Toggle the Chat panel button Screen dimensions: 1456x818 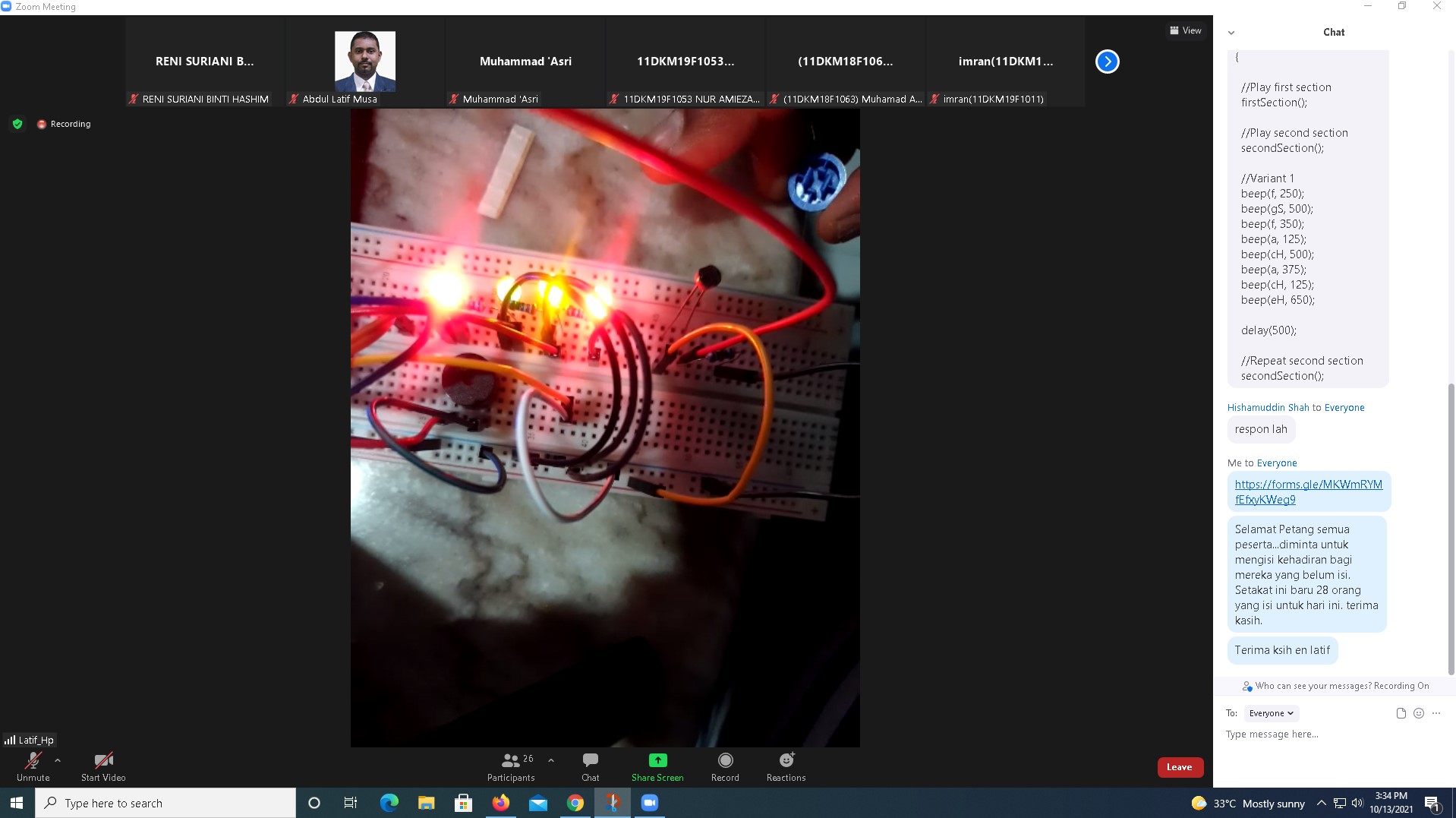(590, 766)
